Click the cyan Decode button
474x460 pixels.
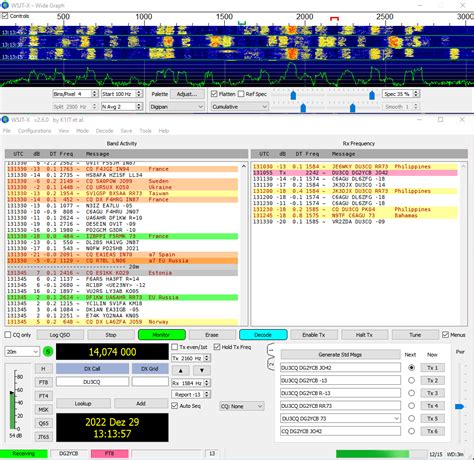[263, 335]
